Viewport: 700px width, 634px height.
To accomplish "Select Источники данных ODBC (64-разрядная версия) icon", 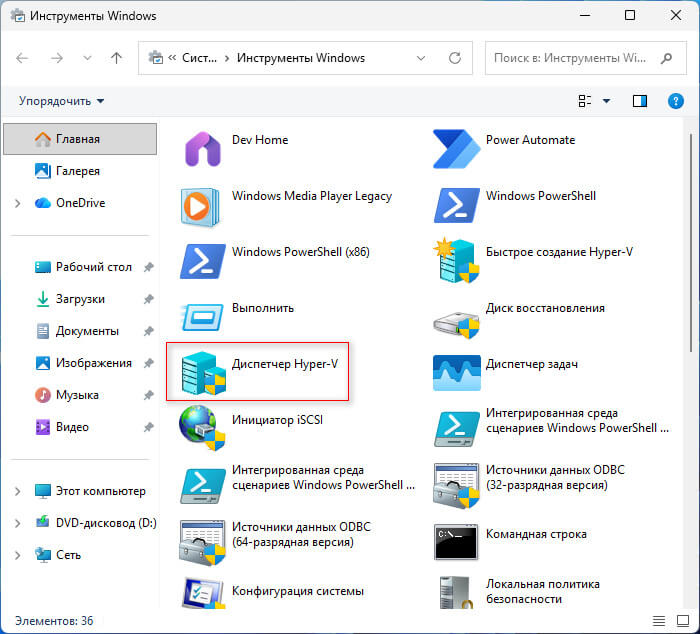I will pos(202,543).
